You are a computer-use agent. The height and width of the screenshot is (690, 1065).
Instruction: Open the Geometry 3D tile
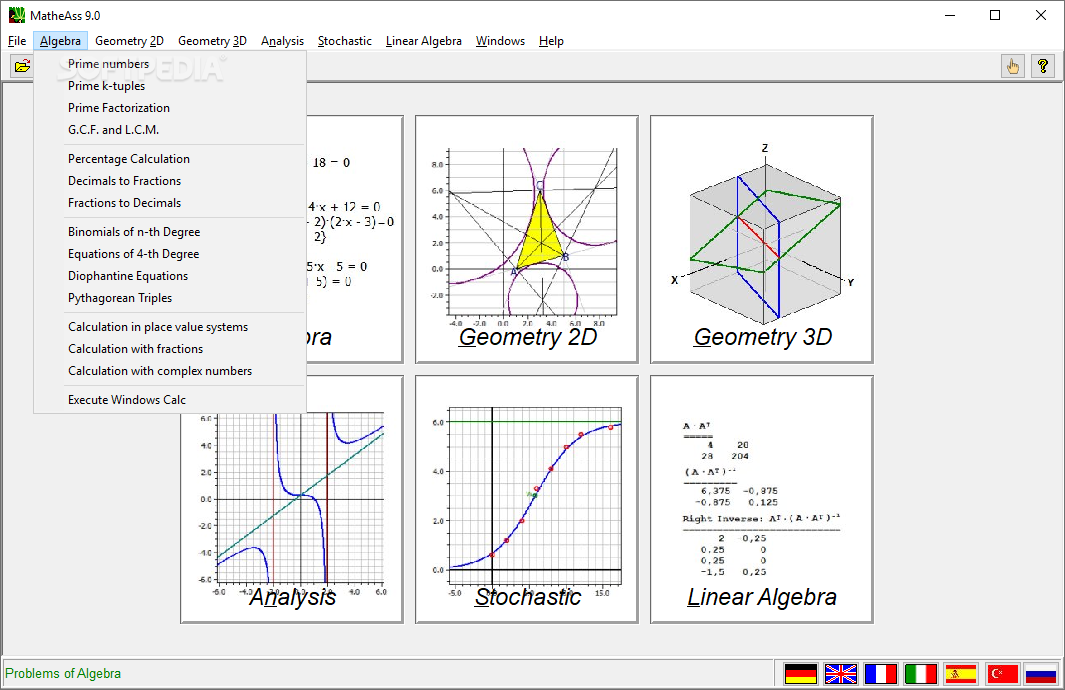[761, 239]
